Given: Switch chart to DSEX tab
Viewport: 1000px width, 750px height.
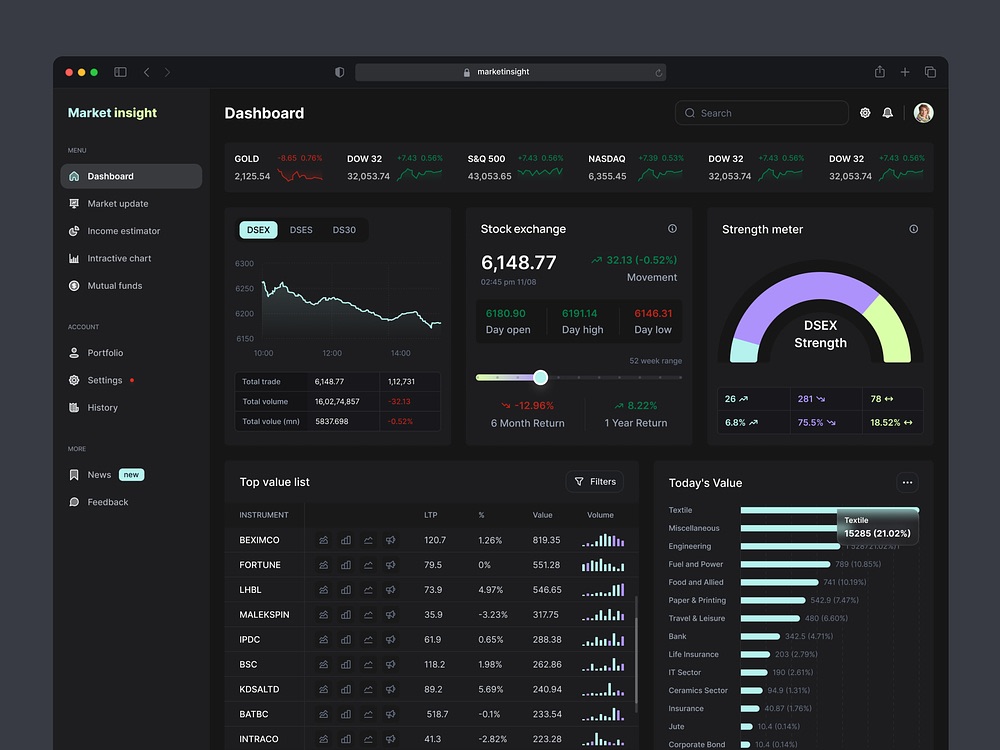Looking at the screenshot, I should click(258, 230).
